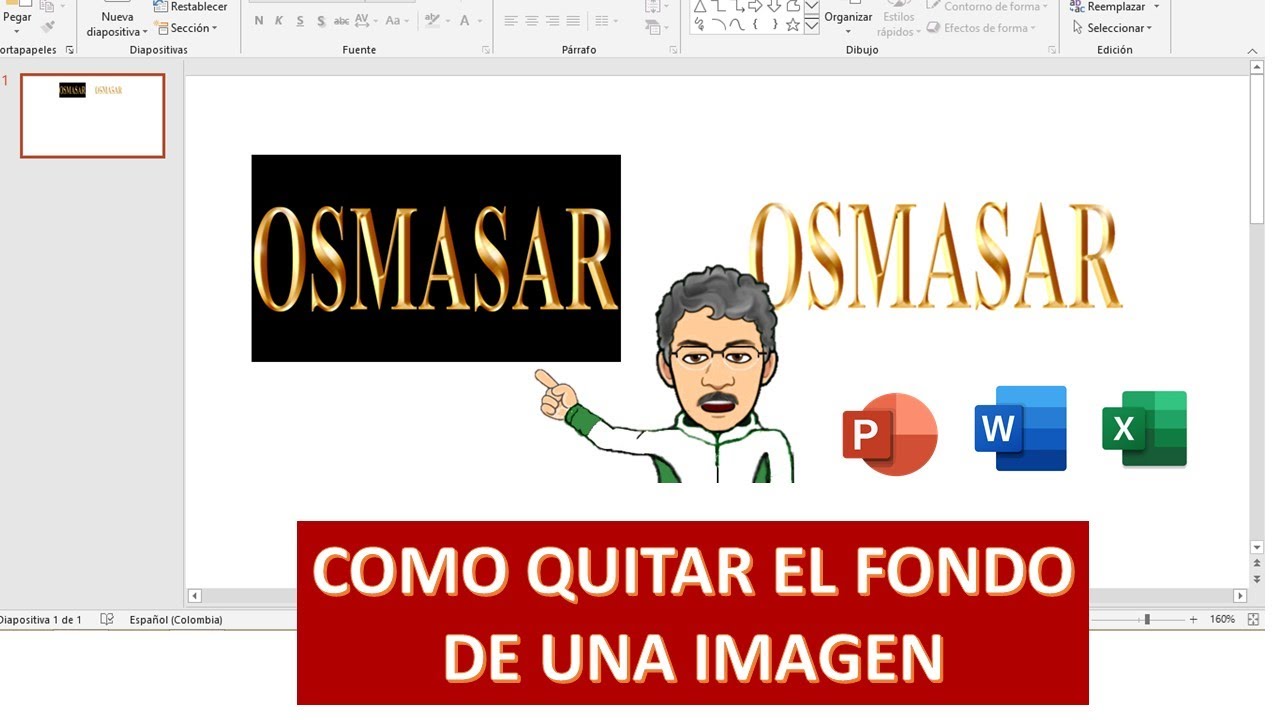Select the five-point star shape
1280x720 pixels.
793,25
